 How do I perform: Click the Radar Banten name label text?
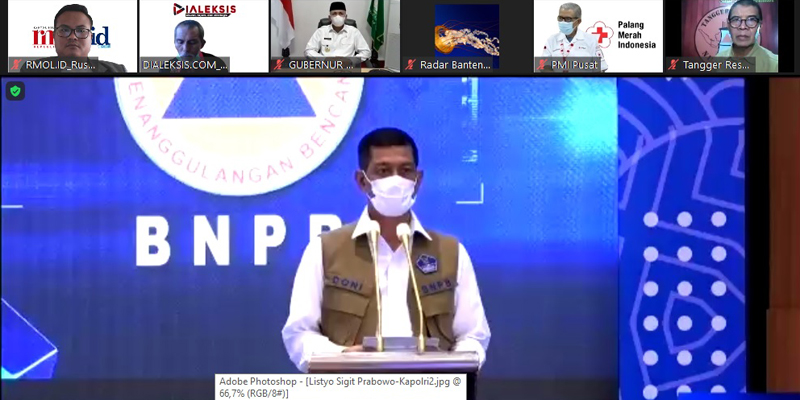(456, 65)
